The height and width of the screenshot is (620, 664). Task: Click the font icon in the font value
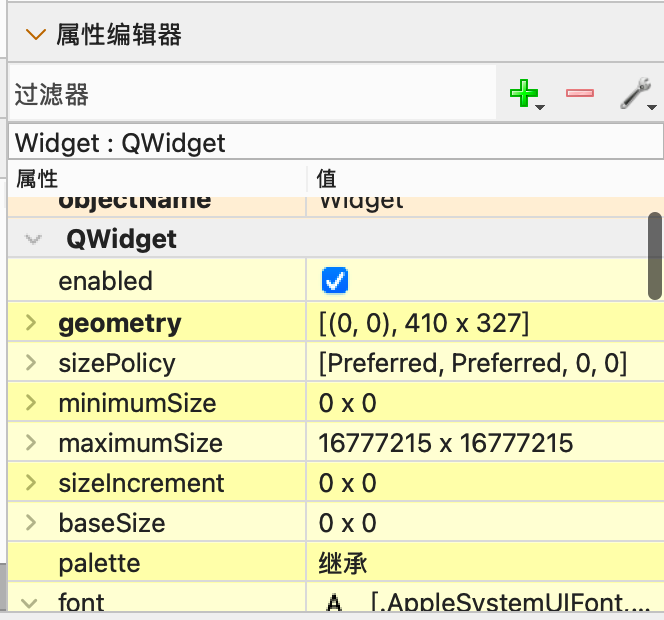point(334,602)
